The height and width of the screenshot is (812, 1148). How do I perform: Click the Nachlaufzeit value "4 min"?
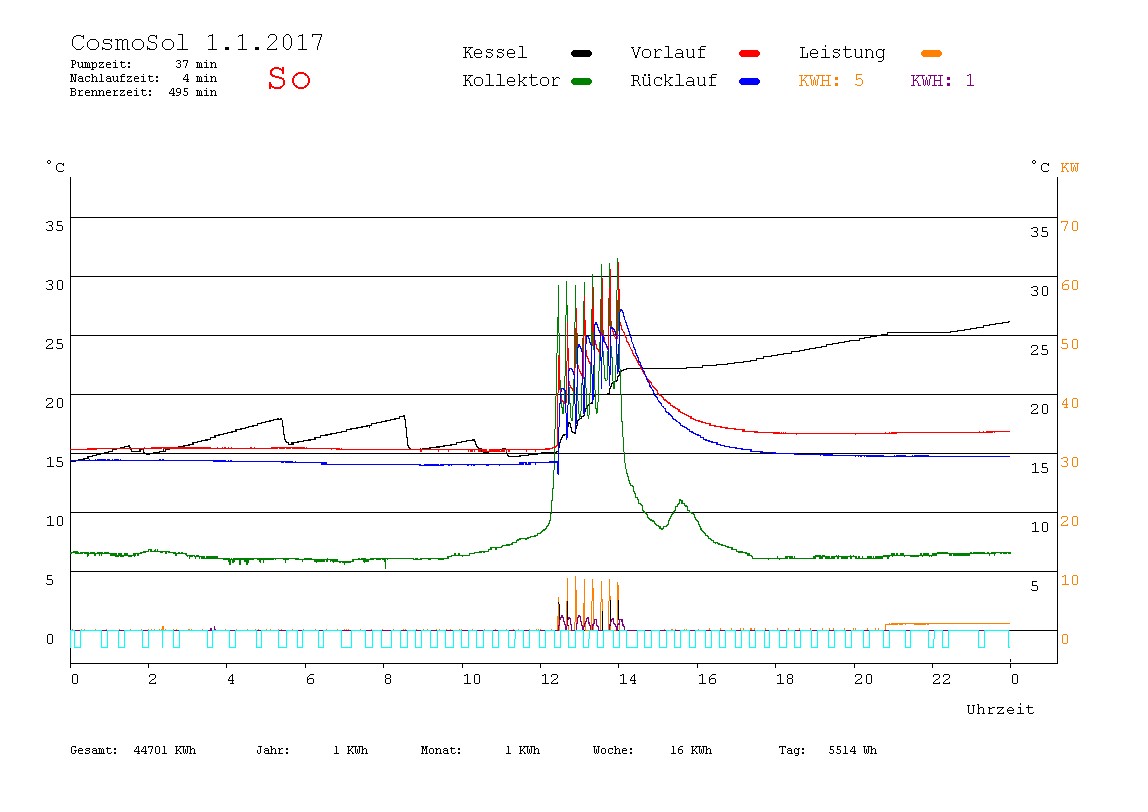(200, 78)
